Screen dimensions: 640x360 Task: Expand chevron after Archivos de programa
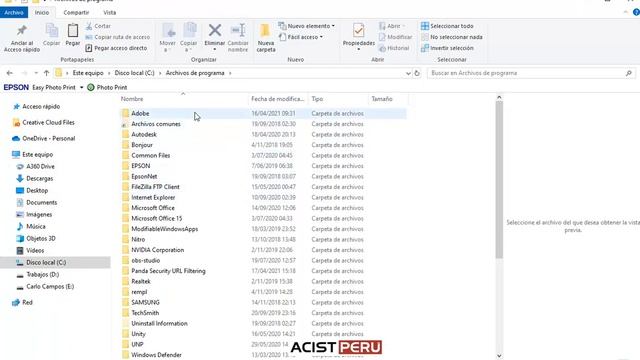click(230, 73)
